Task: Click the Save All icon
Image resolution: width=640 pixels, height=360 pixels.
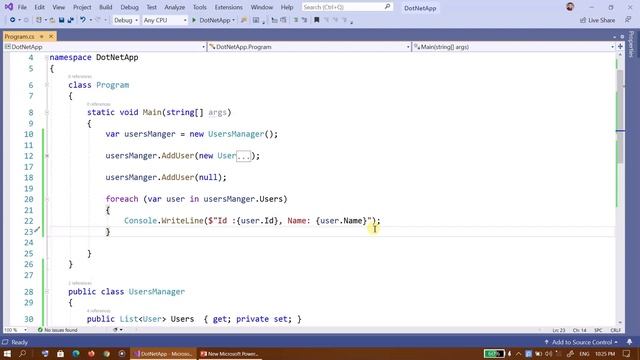Action: pos(71,20)
